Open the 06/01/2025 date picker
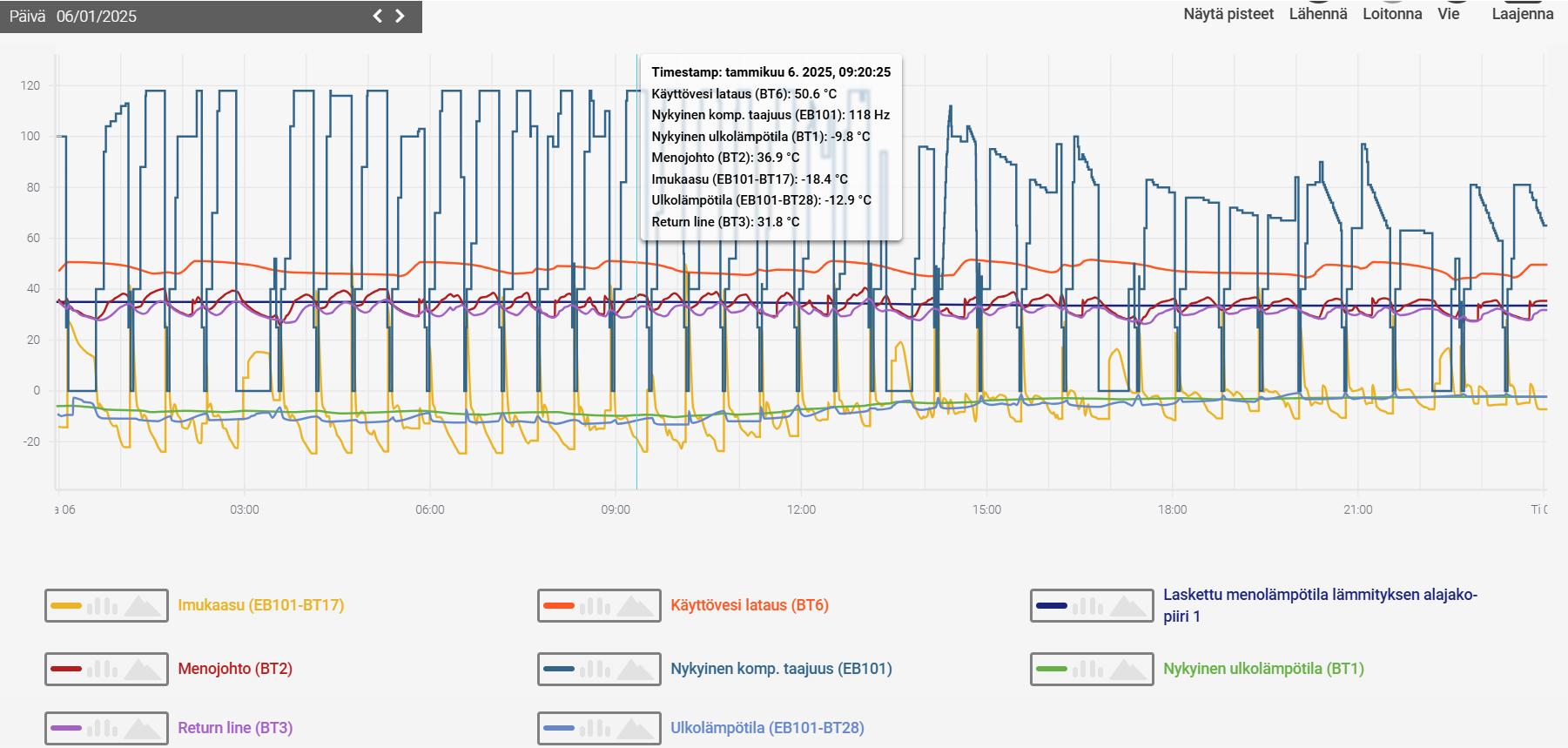The width and height of the screenshot is (1568, 748). click(97, 17)
